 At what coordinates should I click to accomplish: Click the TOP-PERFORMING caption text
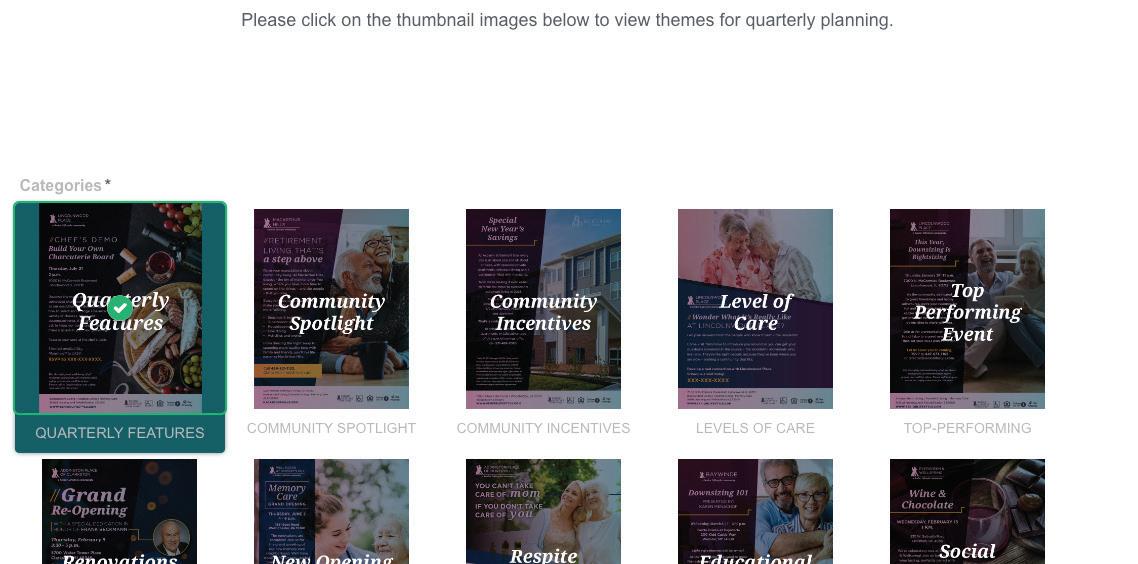967,428
